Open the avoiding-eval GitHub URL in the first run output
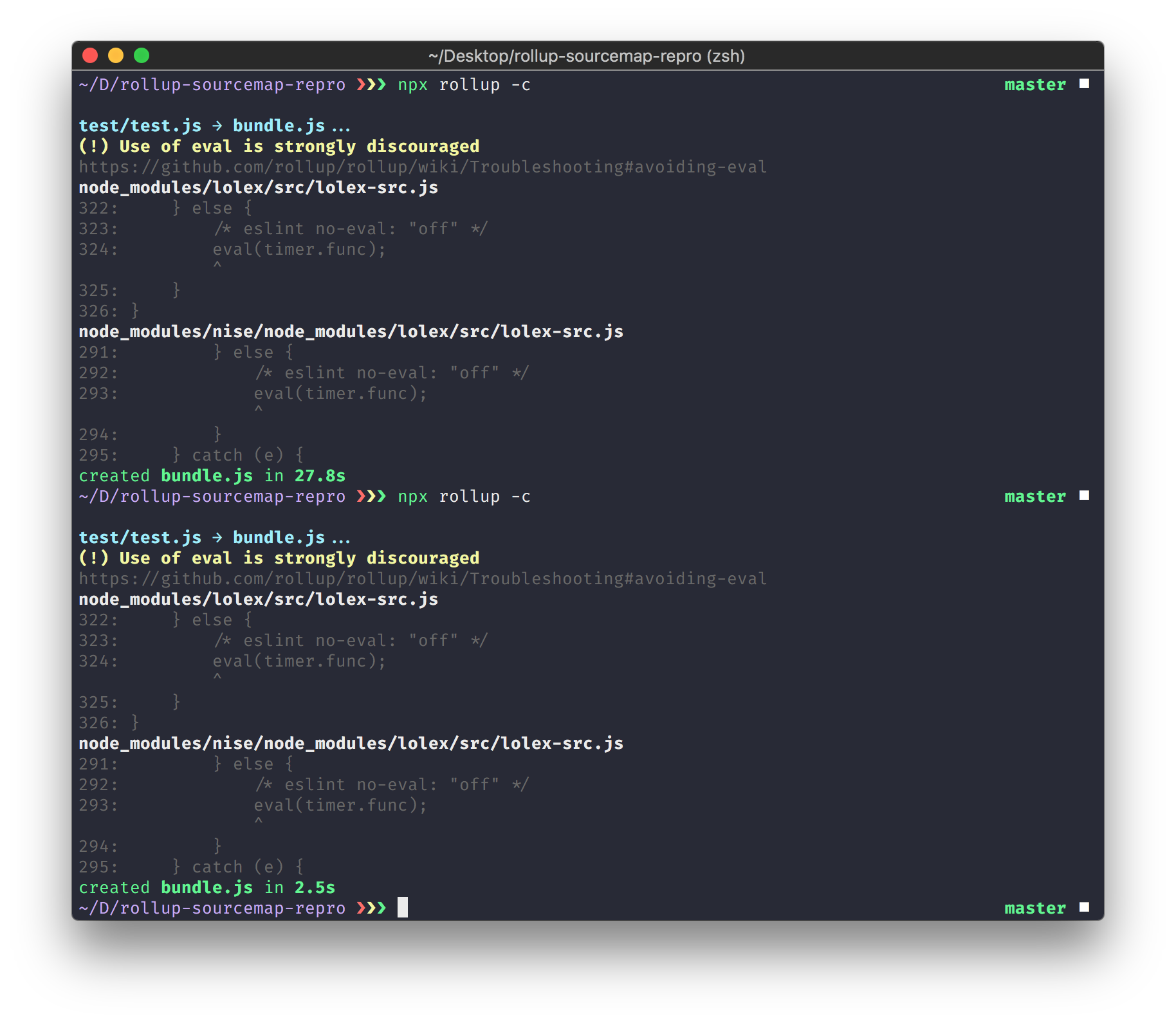The height and width of the screenshot is (1023, 1176). (423, 167)
